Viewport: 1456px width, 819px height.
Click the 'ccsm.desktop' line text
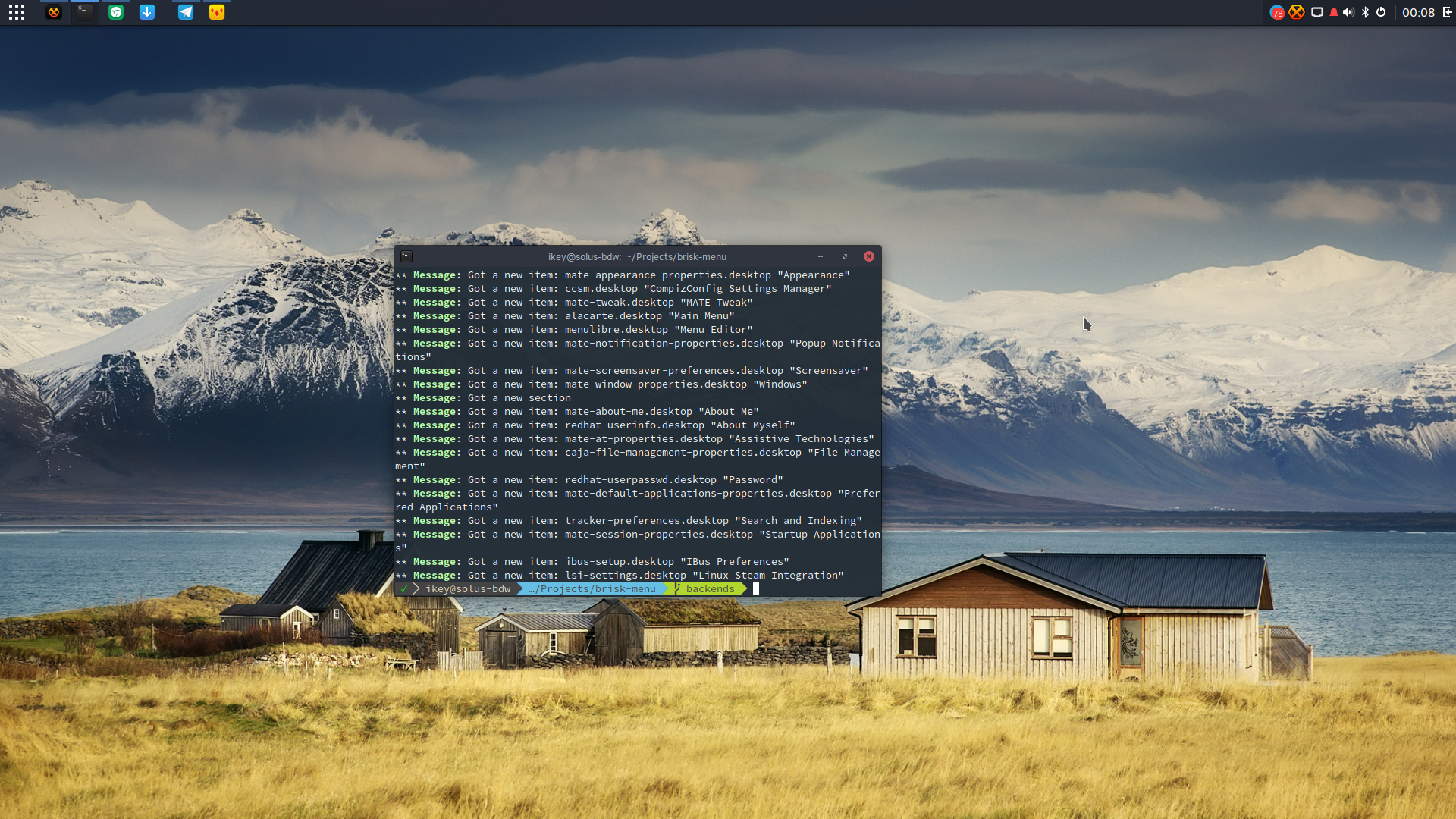click(601, 289)
